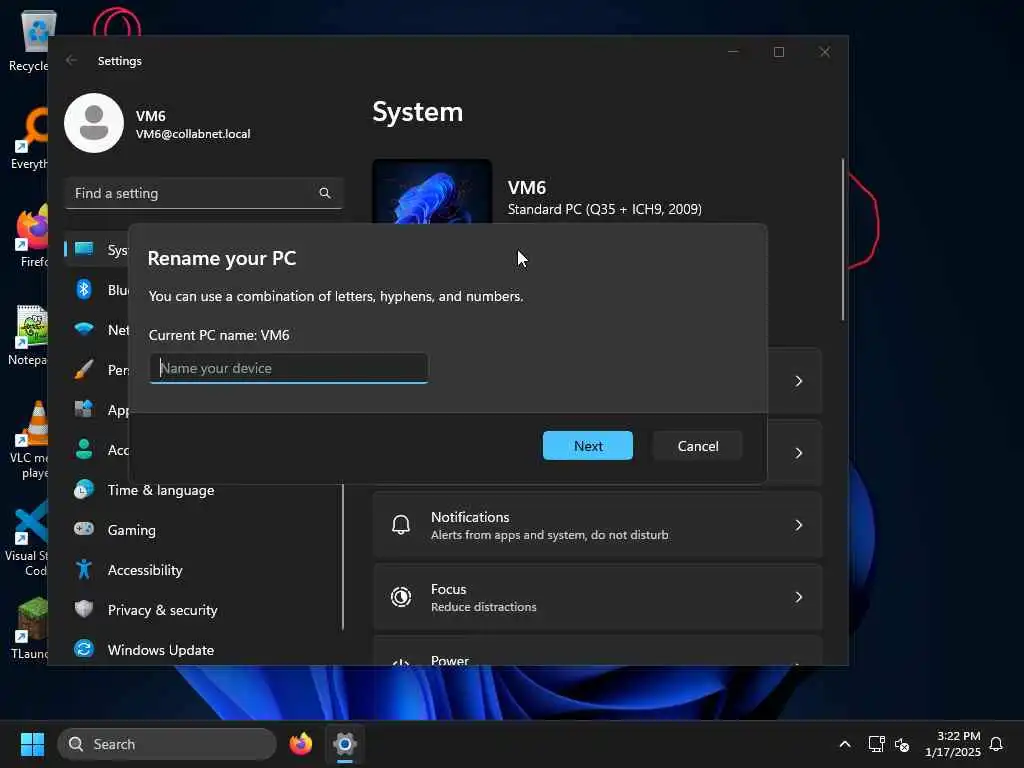Image resolution: width=1024 pixels, height=768 pixels.
Task: Launch Firefox from the taskbar
Action: 300,744
